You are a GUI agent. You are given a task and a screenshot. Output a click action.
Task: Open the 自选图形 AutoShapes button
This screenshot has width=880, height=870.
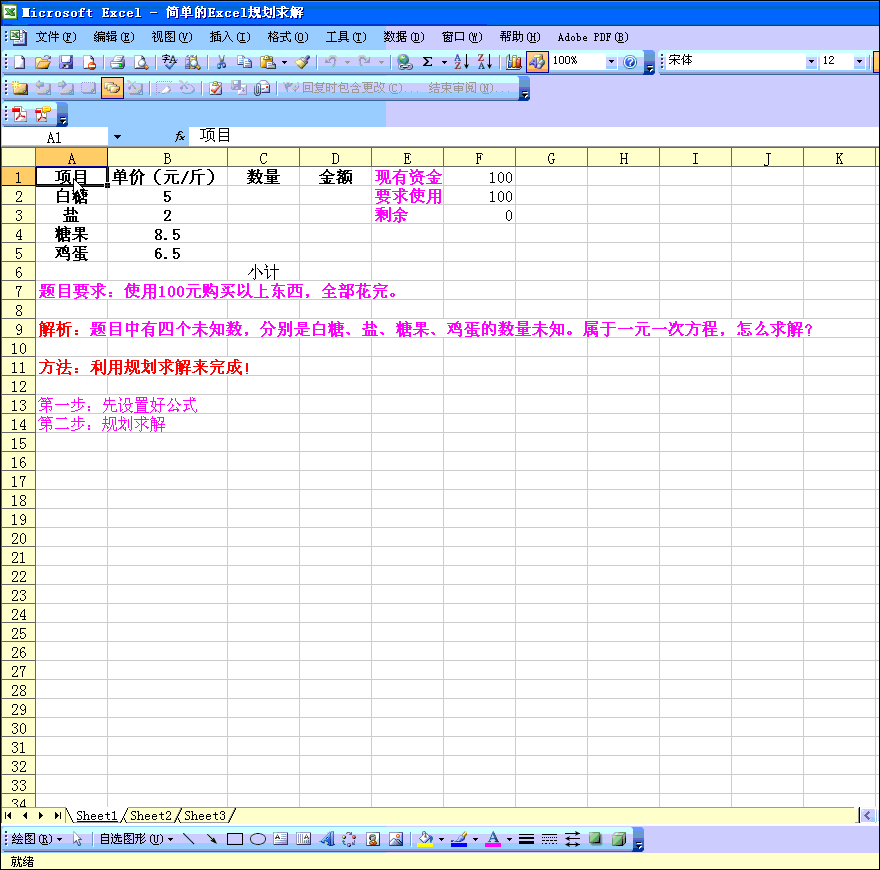click(135, 839)
